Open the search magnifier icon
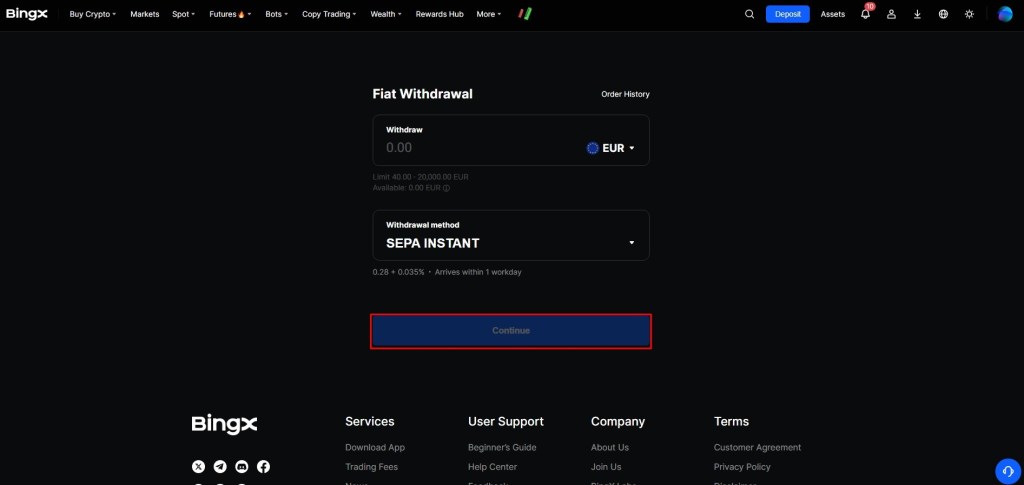The height and width of the screenshot is (485, 1024). 749,14
